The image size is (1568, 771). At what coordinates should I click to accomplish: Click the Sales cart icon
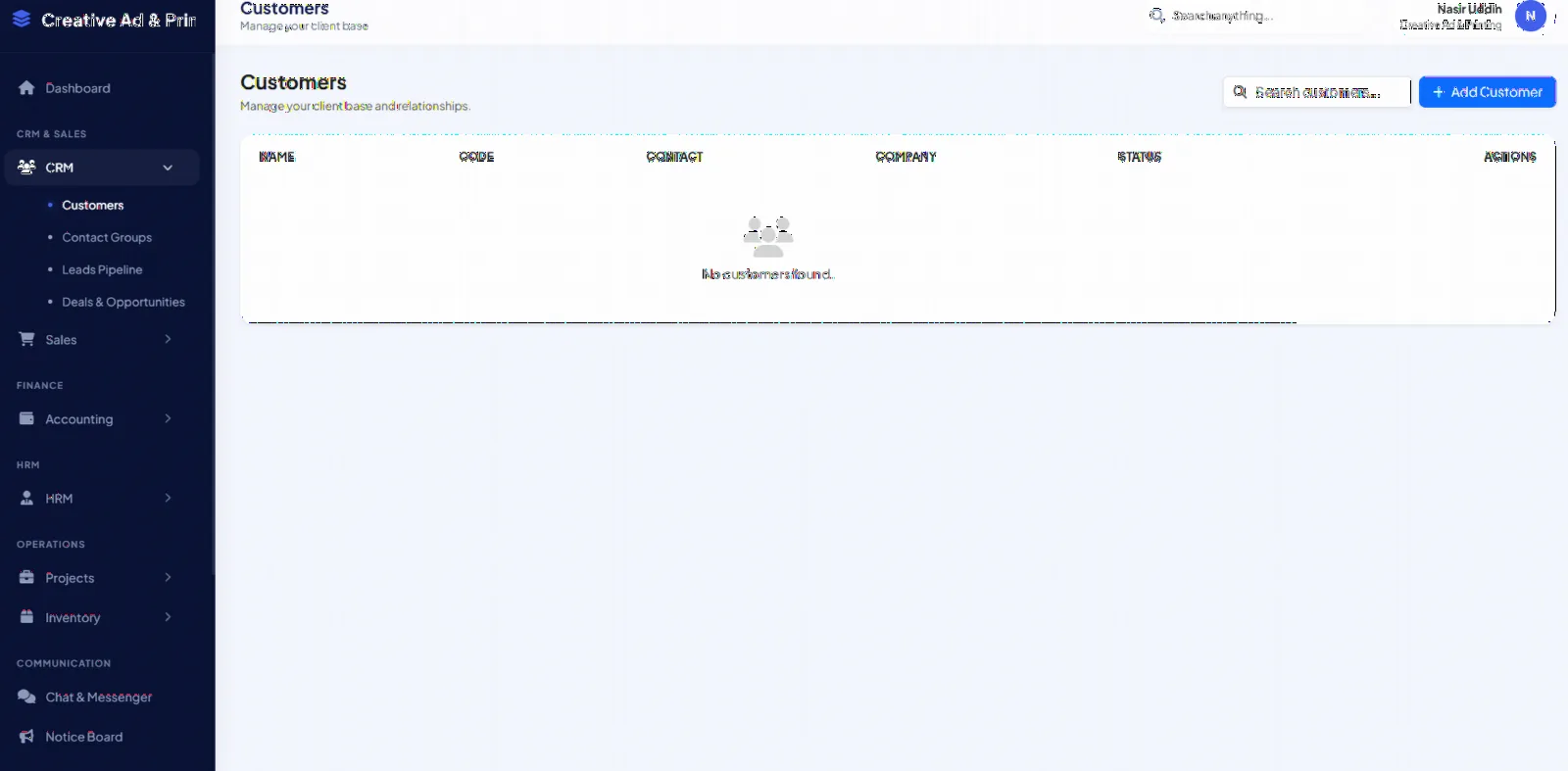(26, 339)
